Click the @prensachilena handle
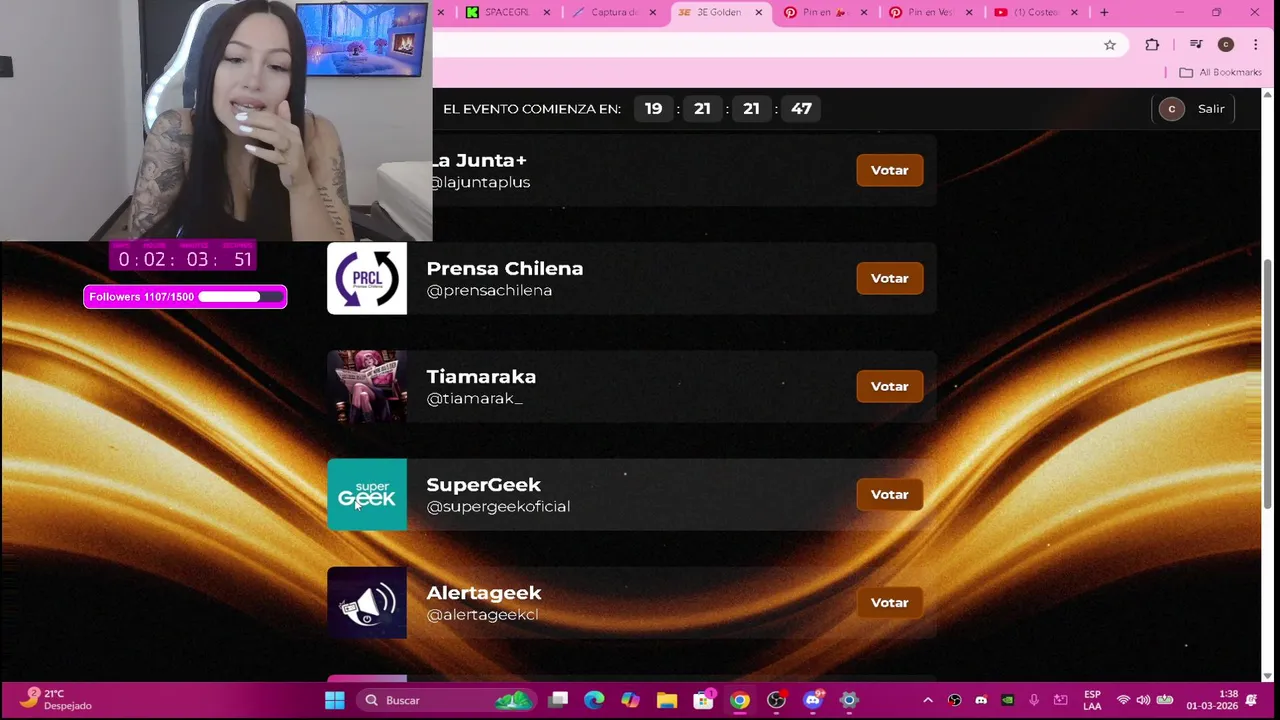Screen dimensions: 1280x720 (x=489, y=290)
